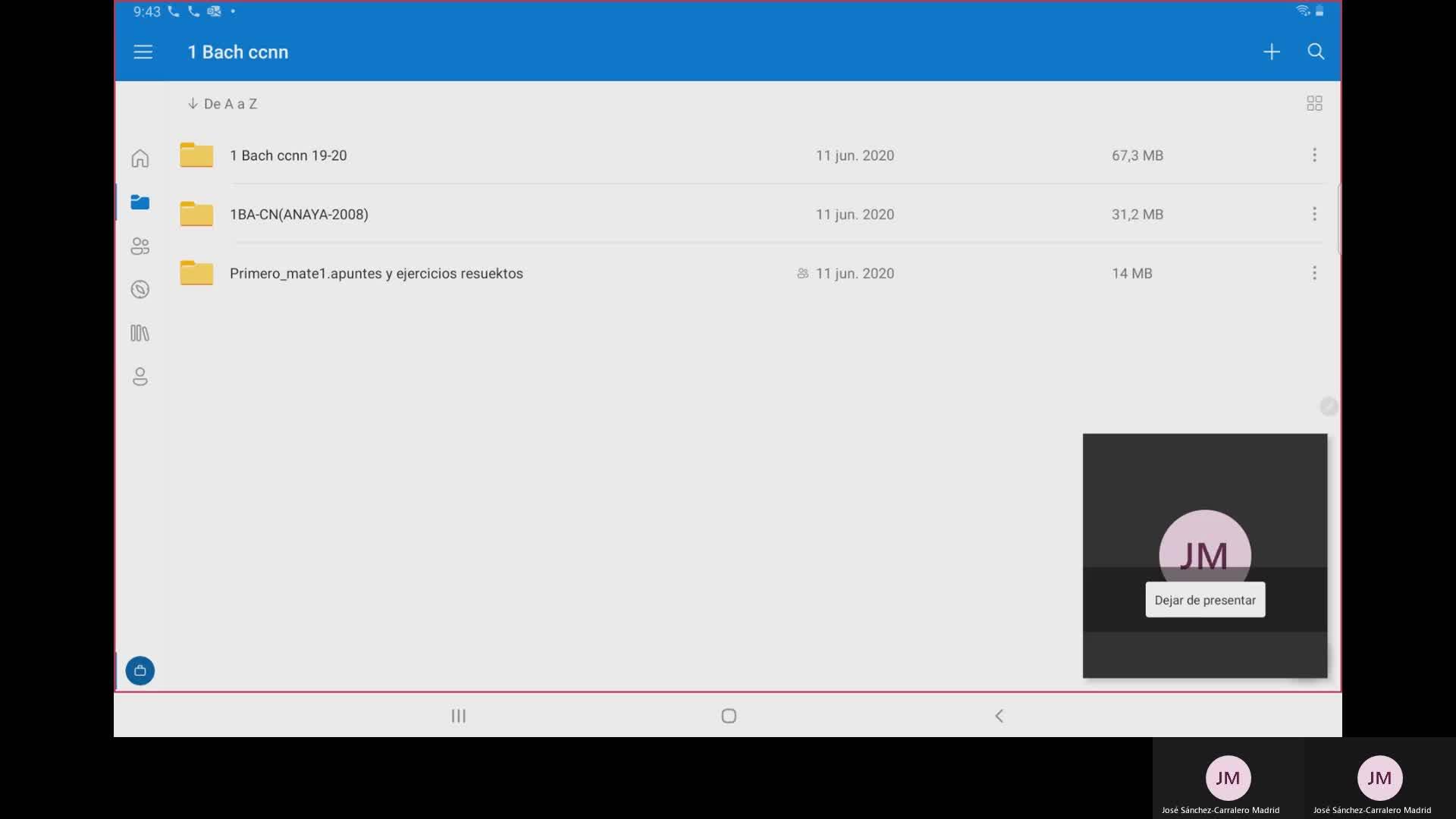
Task: Click the compass discover sidebar icon
Action: (x=140, y=290)
